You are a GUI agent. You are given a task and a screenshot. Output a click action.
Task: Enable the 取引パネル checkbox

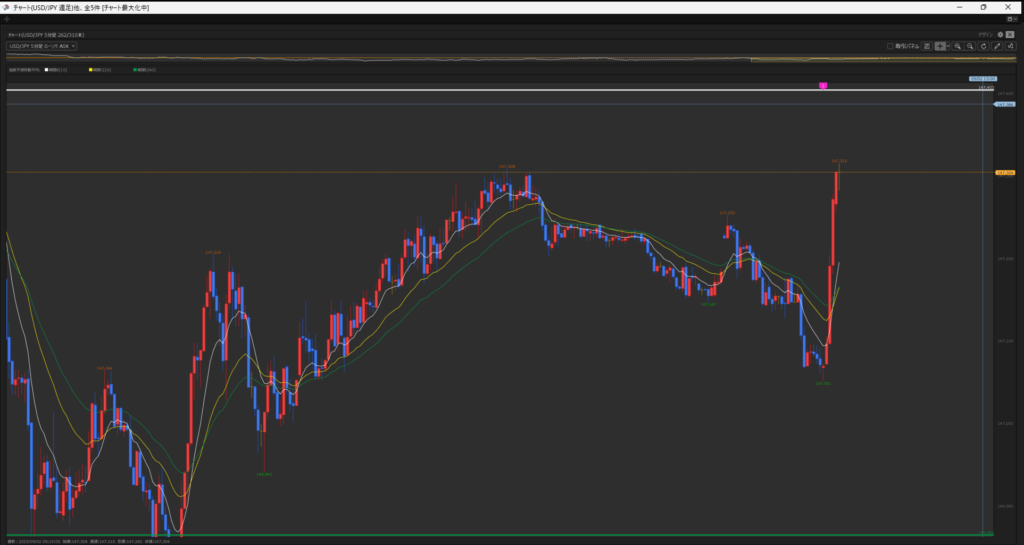[890, 46]
